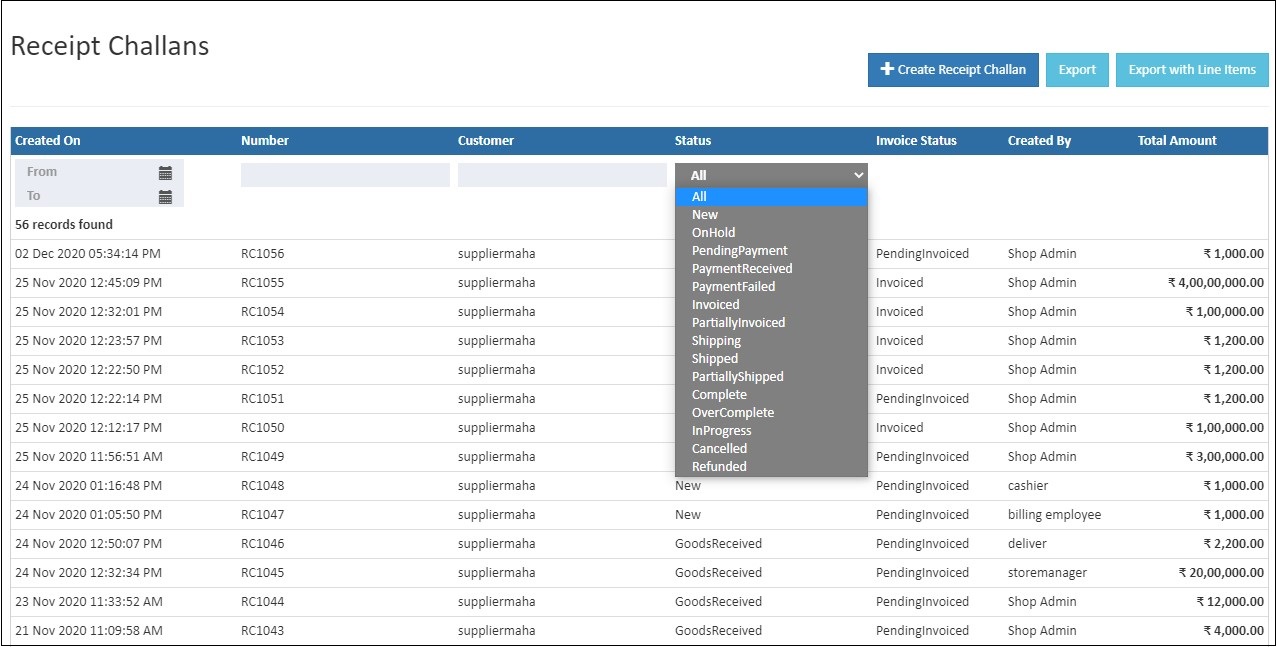Click amount ₹ 20,00,000.00

coord(1221,573)
